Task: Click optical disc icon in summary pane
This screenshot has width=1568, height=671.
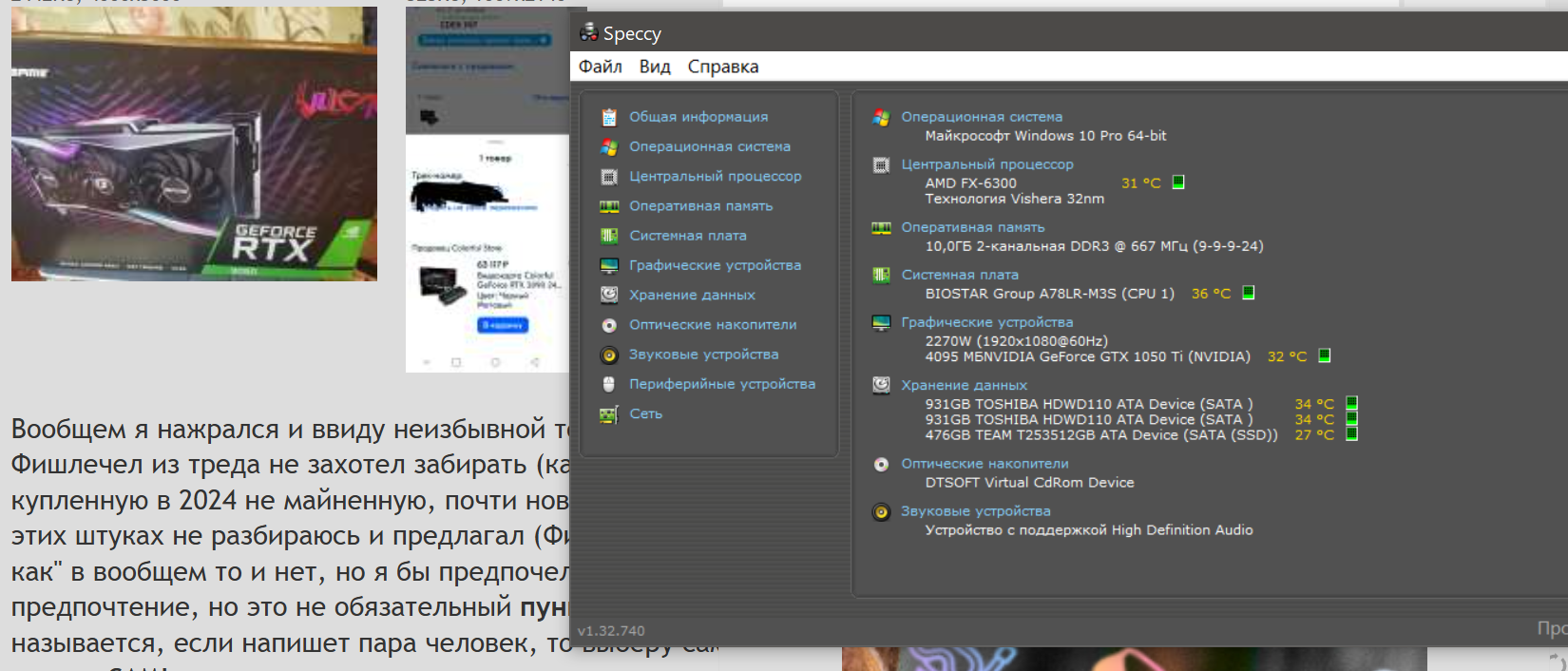Action: (x=881, y=465)
